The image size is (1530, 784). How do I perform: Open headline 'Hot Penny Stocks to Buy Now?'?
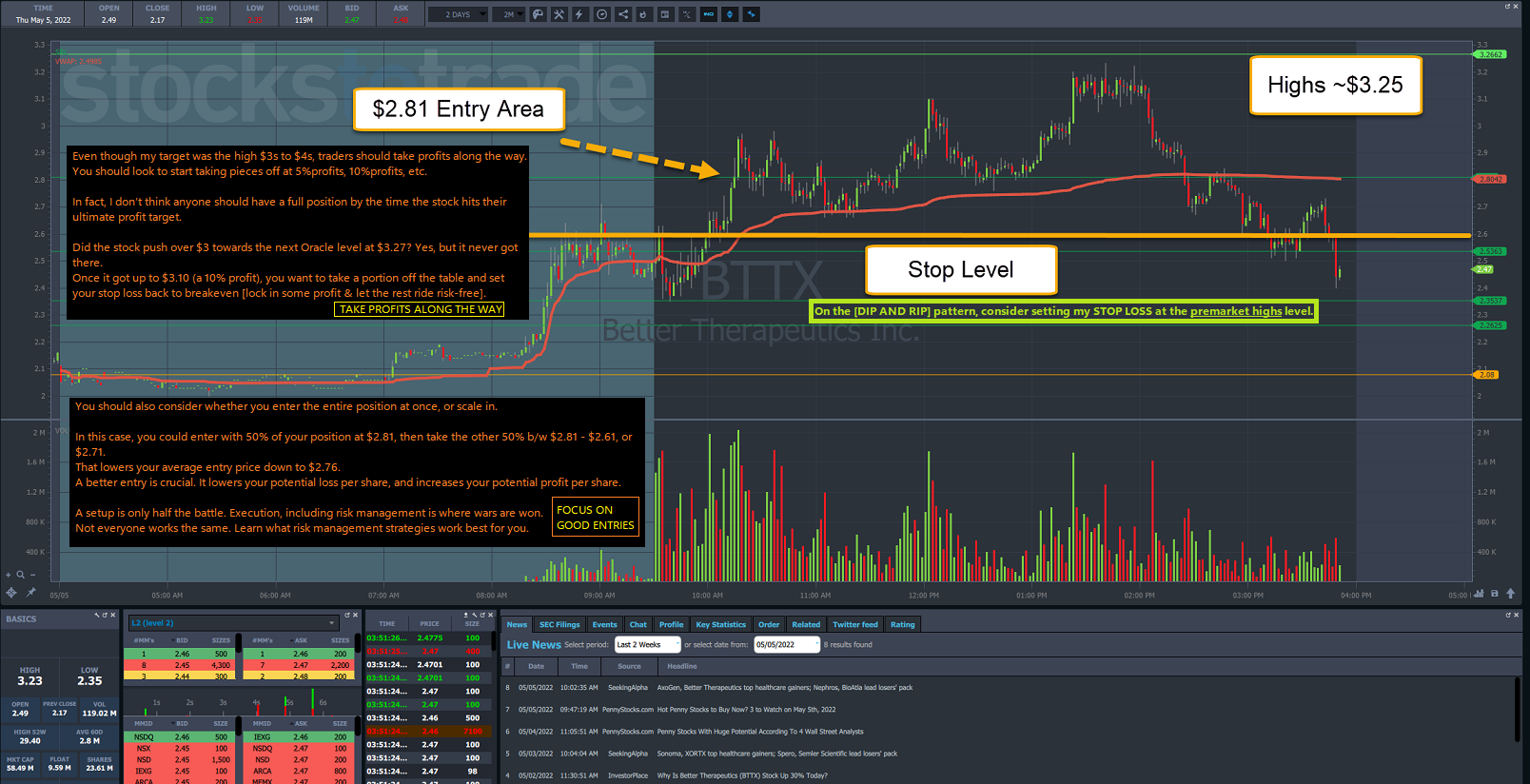pos(747,710)
